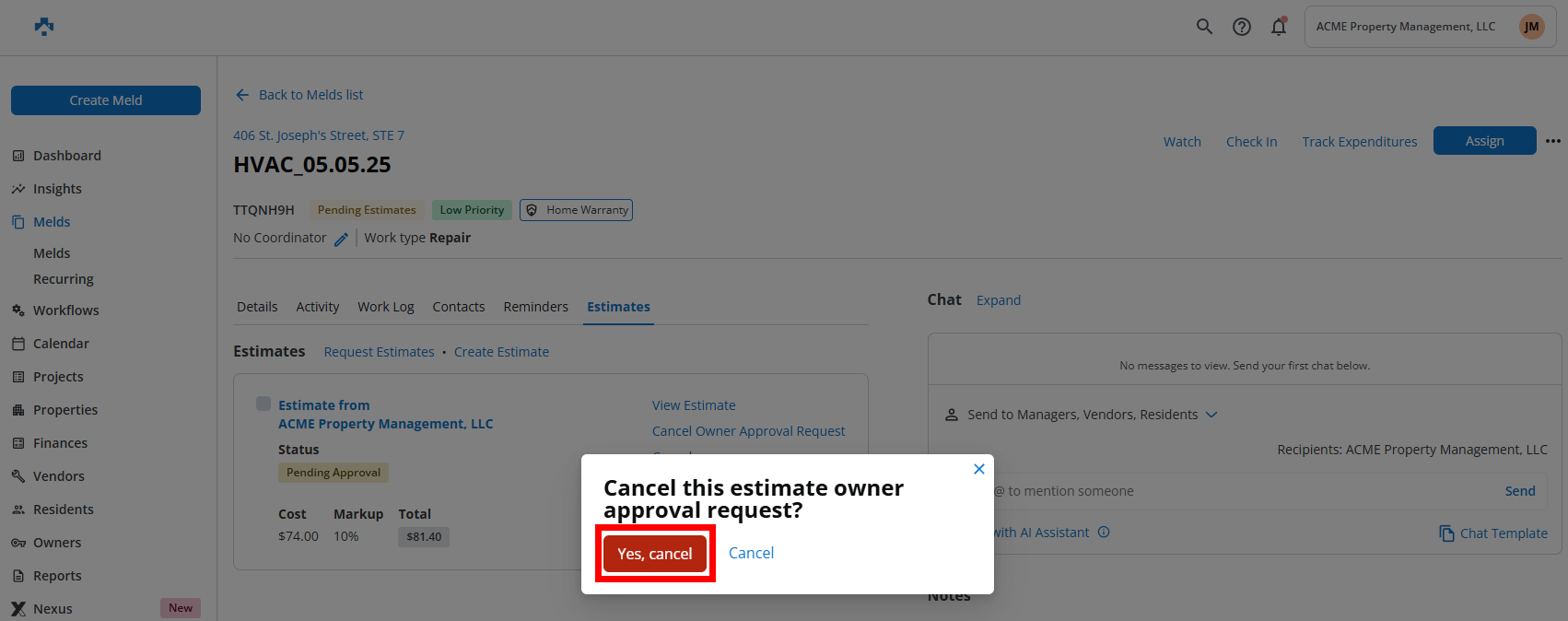Open the ACME Property Management account menu
Viewport: 1568px width, 621px height.
(x=1429, y=27)
